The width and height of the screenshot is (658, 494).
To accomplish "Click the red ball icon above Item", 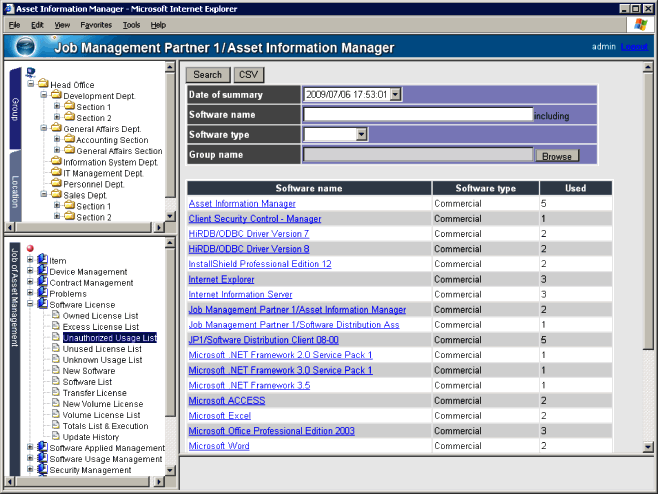I will (30, 249).
